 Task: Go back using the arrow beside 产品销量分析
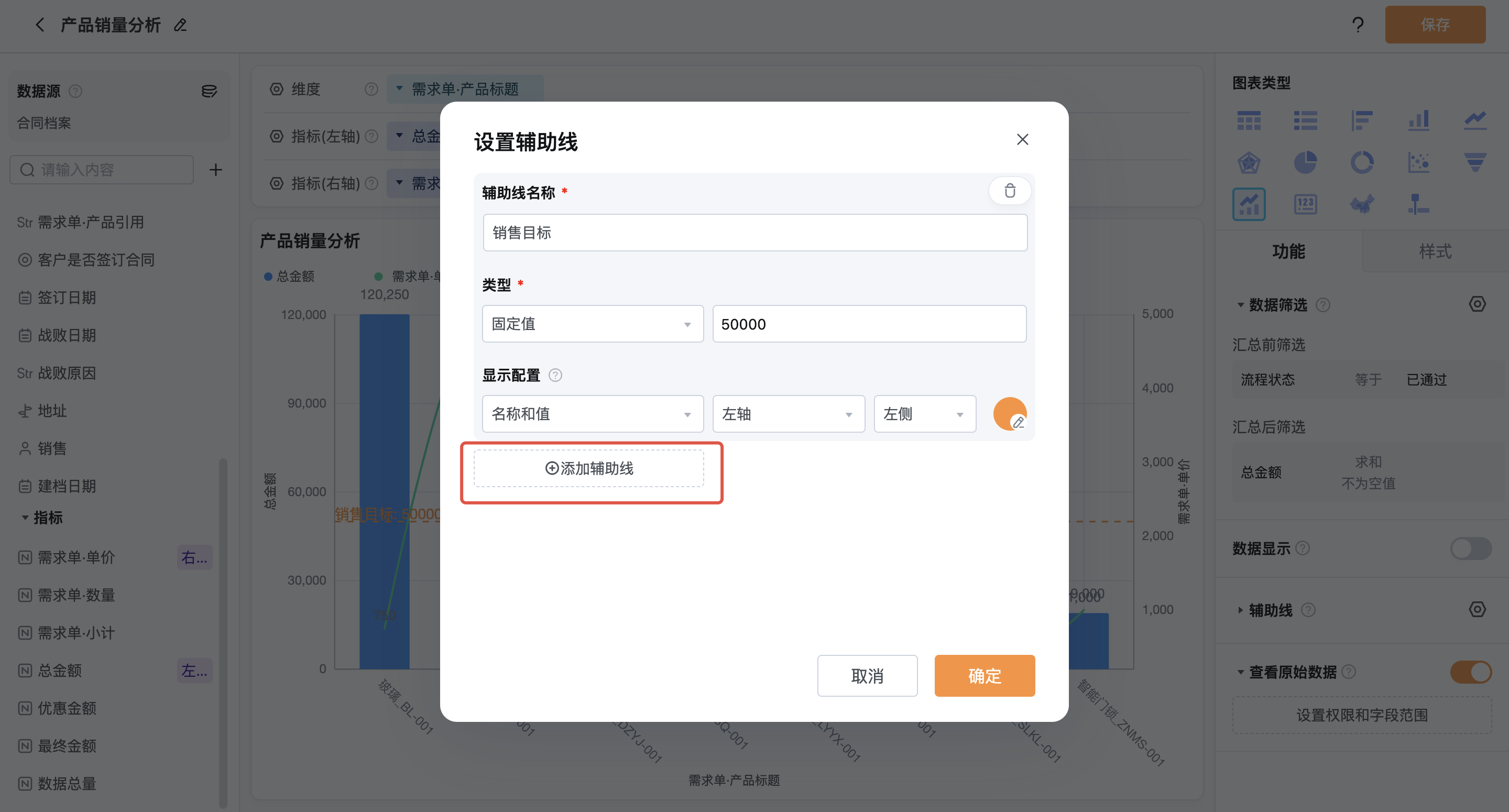[x=40, y=25]
